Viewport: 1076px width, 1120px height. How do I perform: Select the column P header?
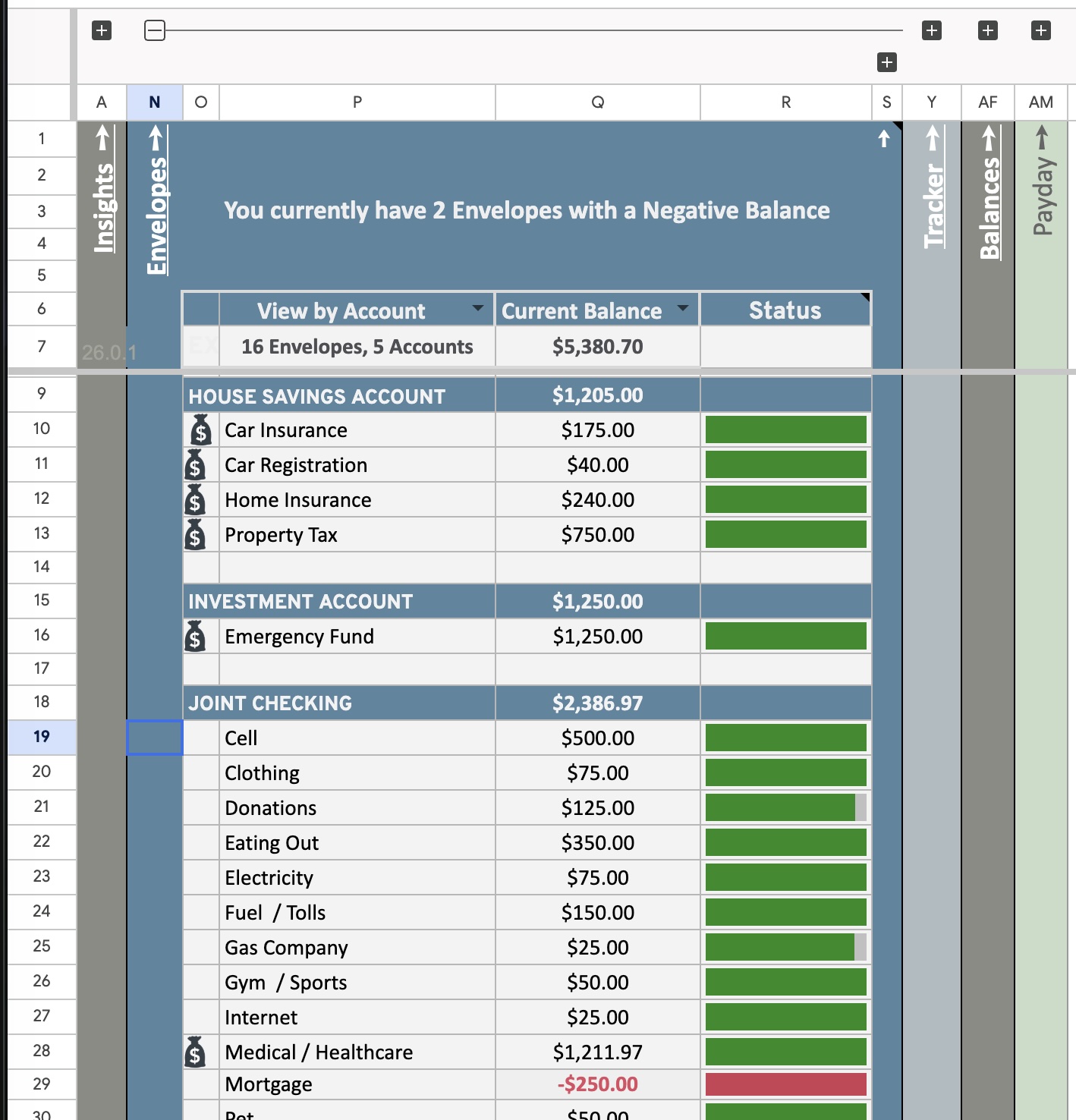click(357, 102)
